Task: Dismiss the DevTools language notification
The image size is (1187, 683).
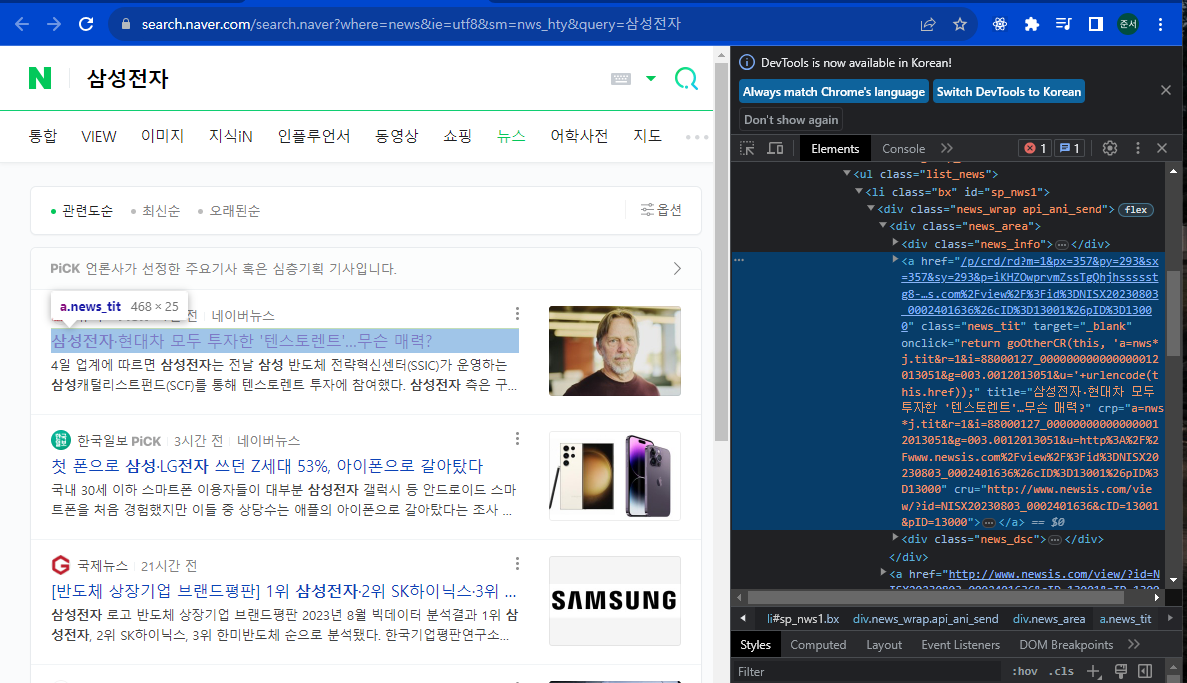Action: coord(1166,90)
